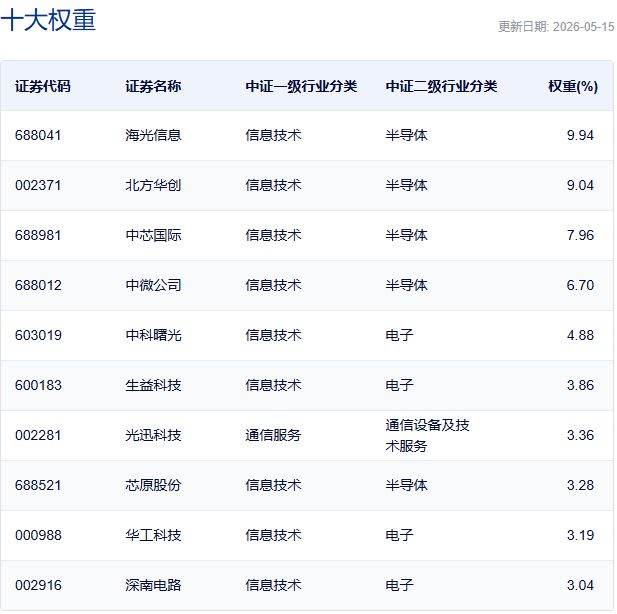Select security name 华工科技

pyautogui.click(x=153, y=535)
